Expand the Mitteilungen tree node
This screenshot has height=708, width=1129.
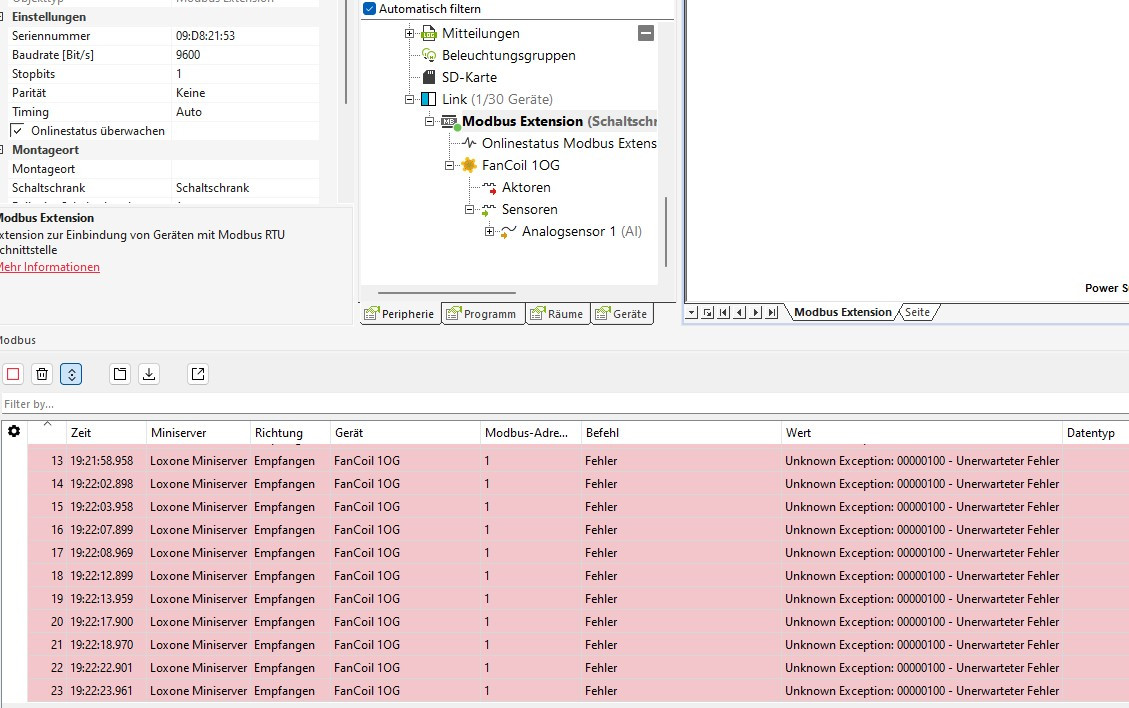[x=409, y=33]
